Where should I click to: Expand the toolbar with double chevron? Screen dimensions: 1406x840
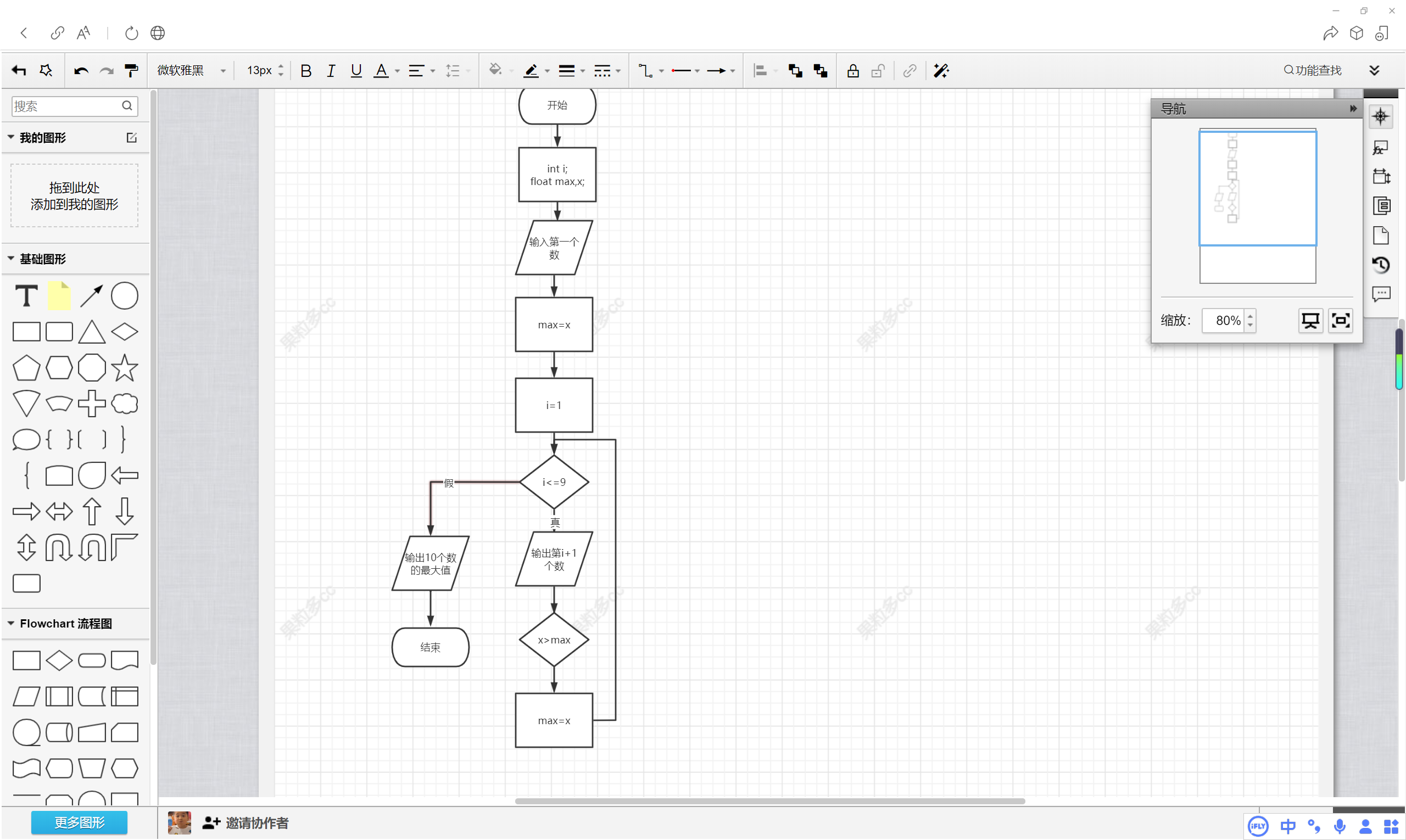tap(1374, 70)
